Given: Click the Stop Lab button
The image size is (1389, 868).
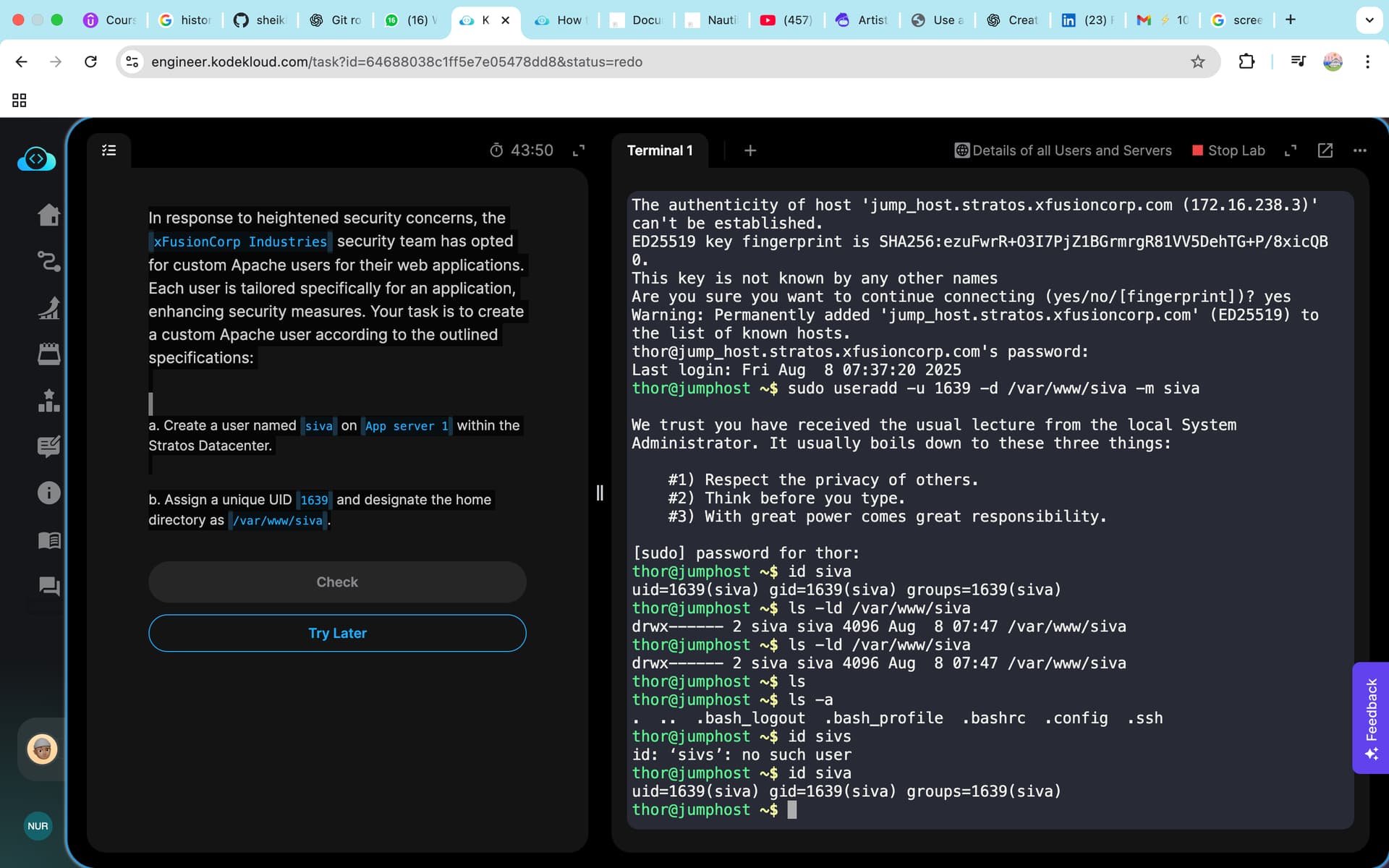Looking at the screenshot, I should [x=1228, y=150].
